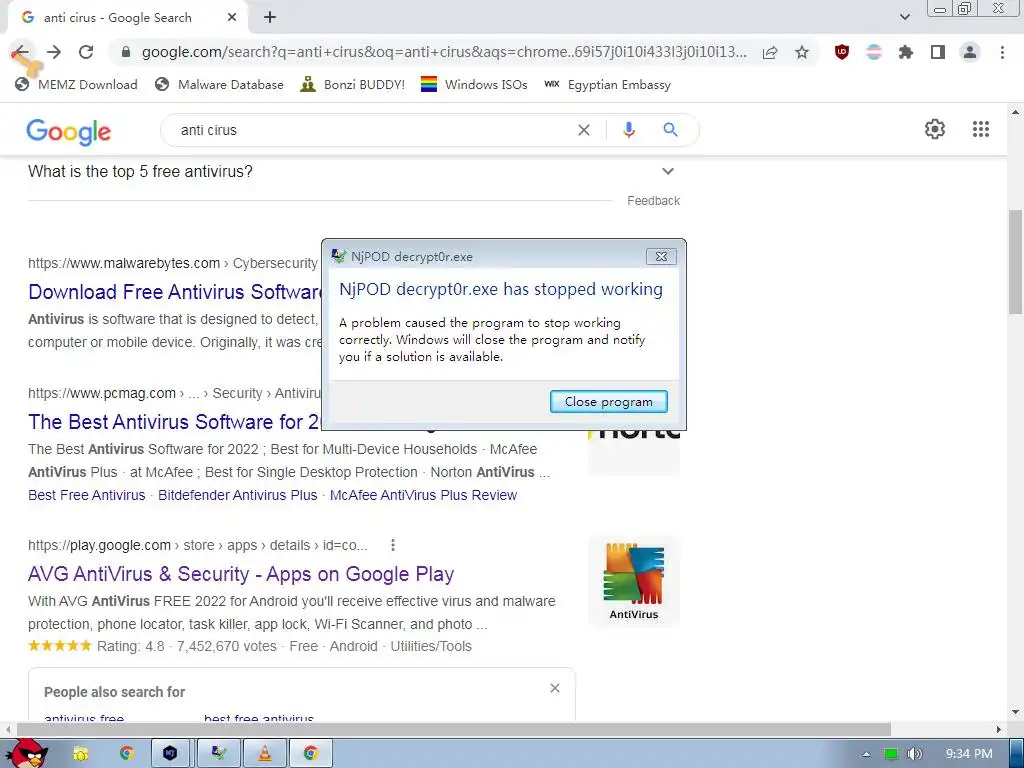Click the Feedback link
Image resolution: width=1024 pixels, height=768 pixels.
653,201
